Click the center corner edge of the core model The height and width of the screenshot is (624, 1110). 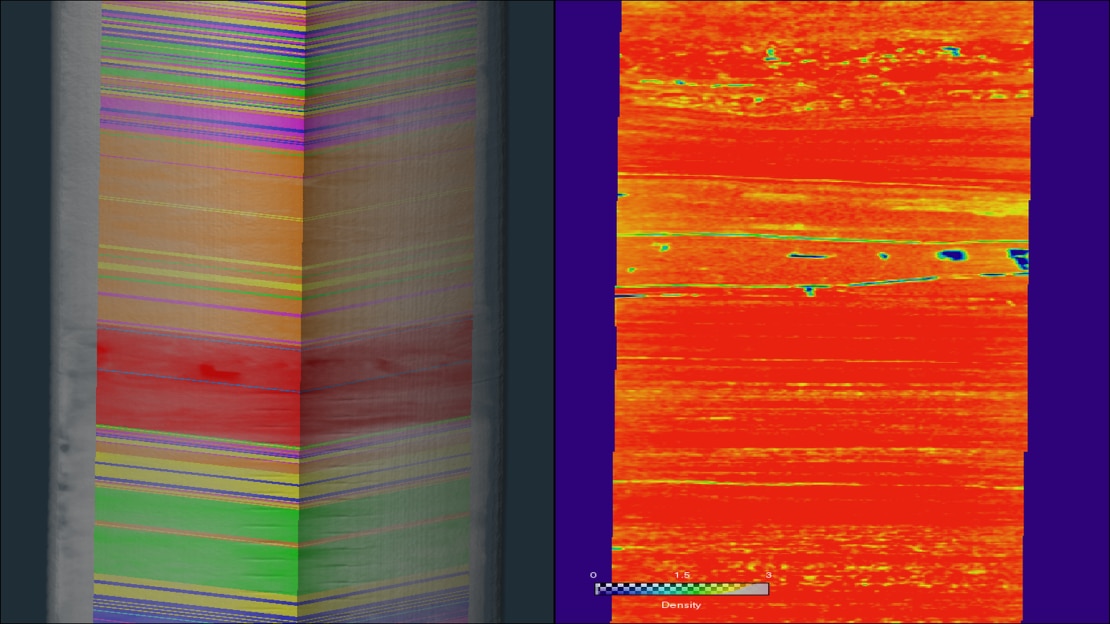pyautogui.click(x=302, y=300)
